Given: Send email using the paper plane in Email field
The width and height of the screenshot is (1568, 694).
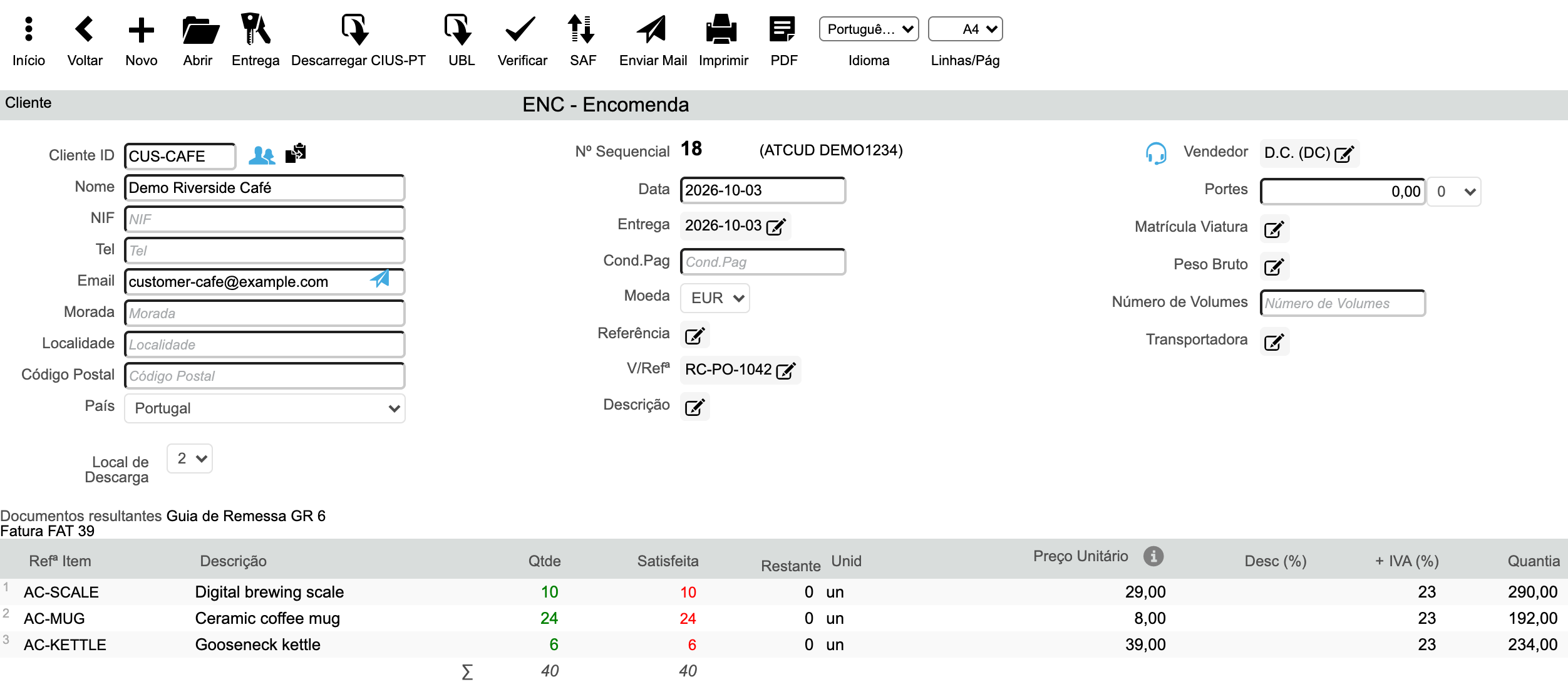Looking at the screenshot, I should tap(379, 279).
